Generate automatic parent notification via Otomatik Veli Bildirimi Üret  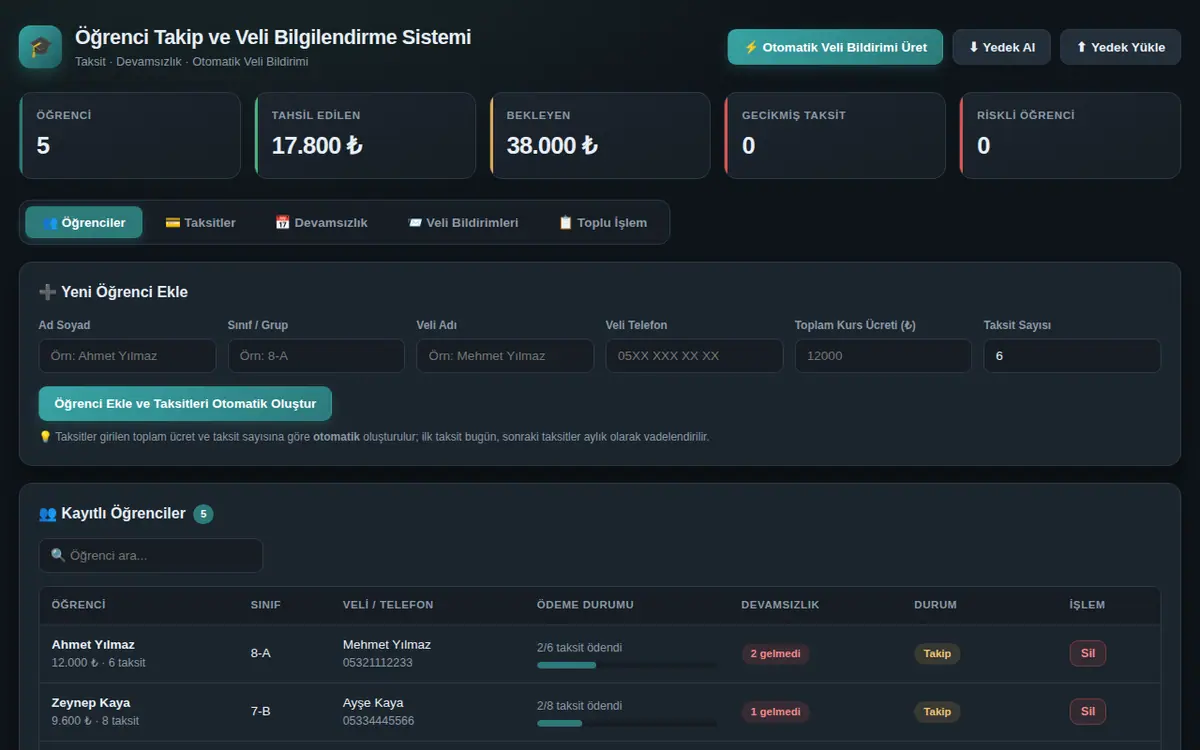(x=835, y=47)
